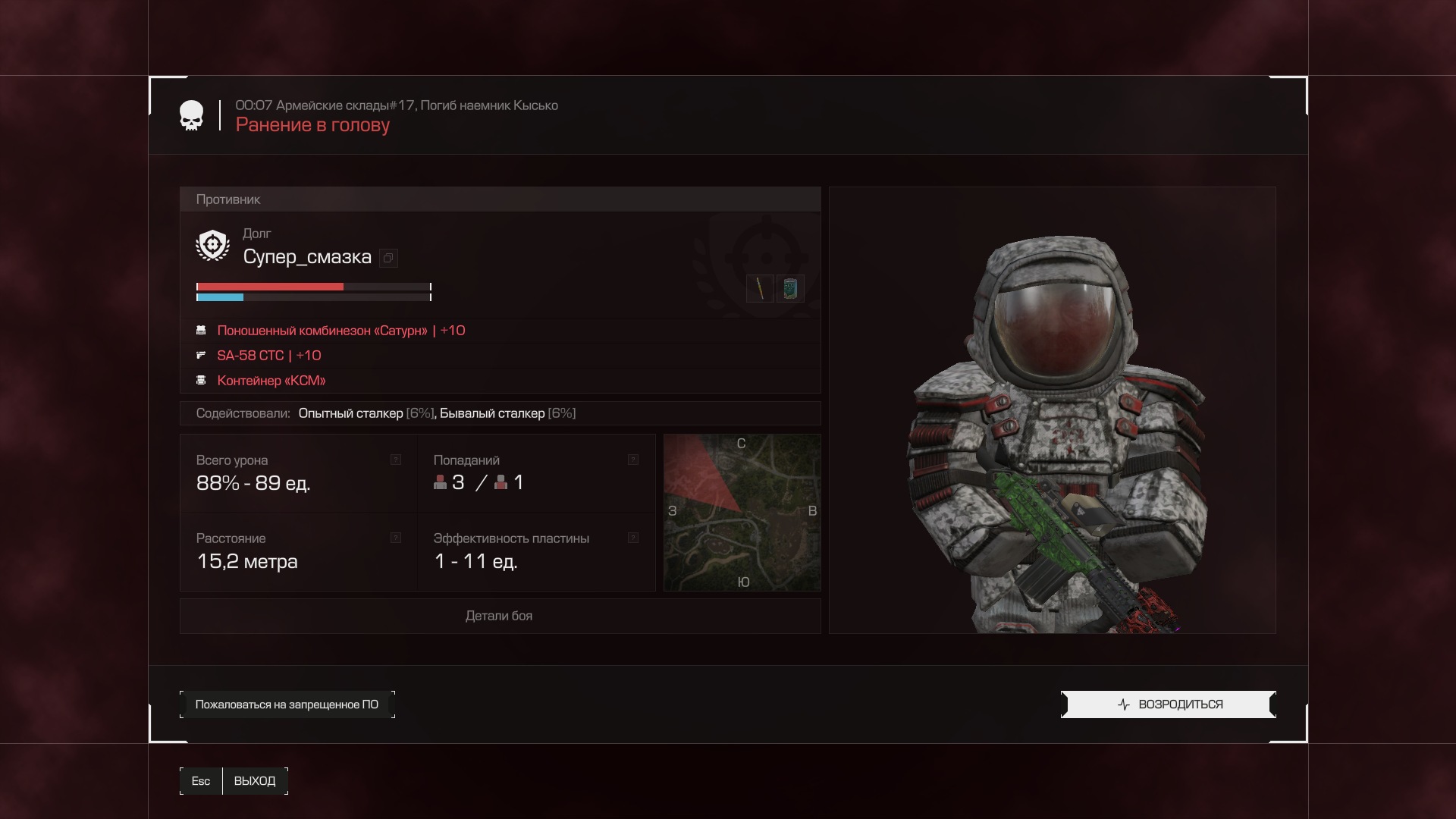Open help icon for Попаданий

pos(633,460)
